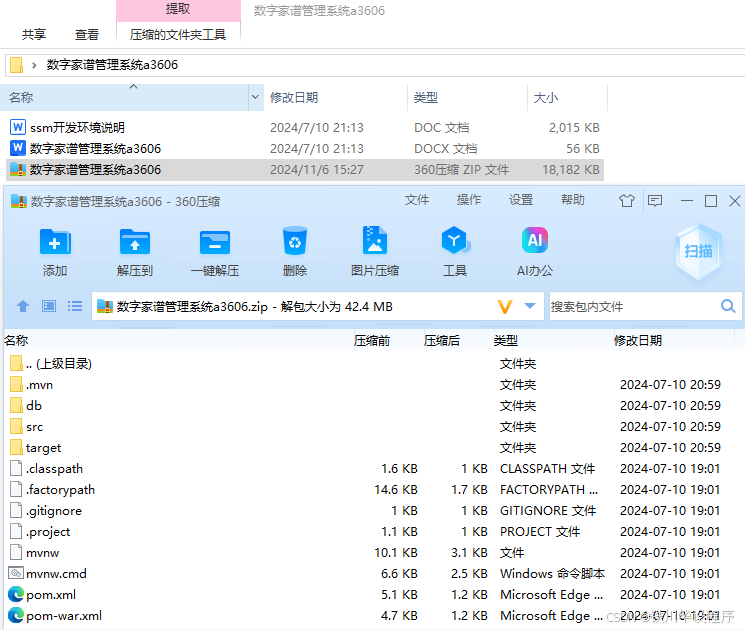Image resolution: width=745 pixels, height=630 pixels.
Task: Sort by 类型 column in Explorer
Action: [468, 97]
